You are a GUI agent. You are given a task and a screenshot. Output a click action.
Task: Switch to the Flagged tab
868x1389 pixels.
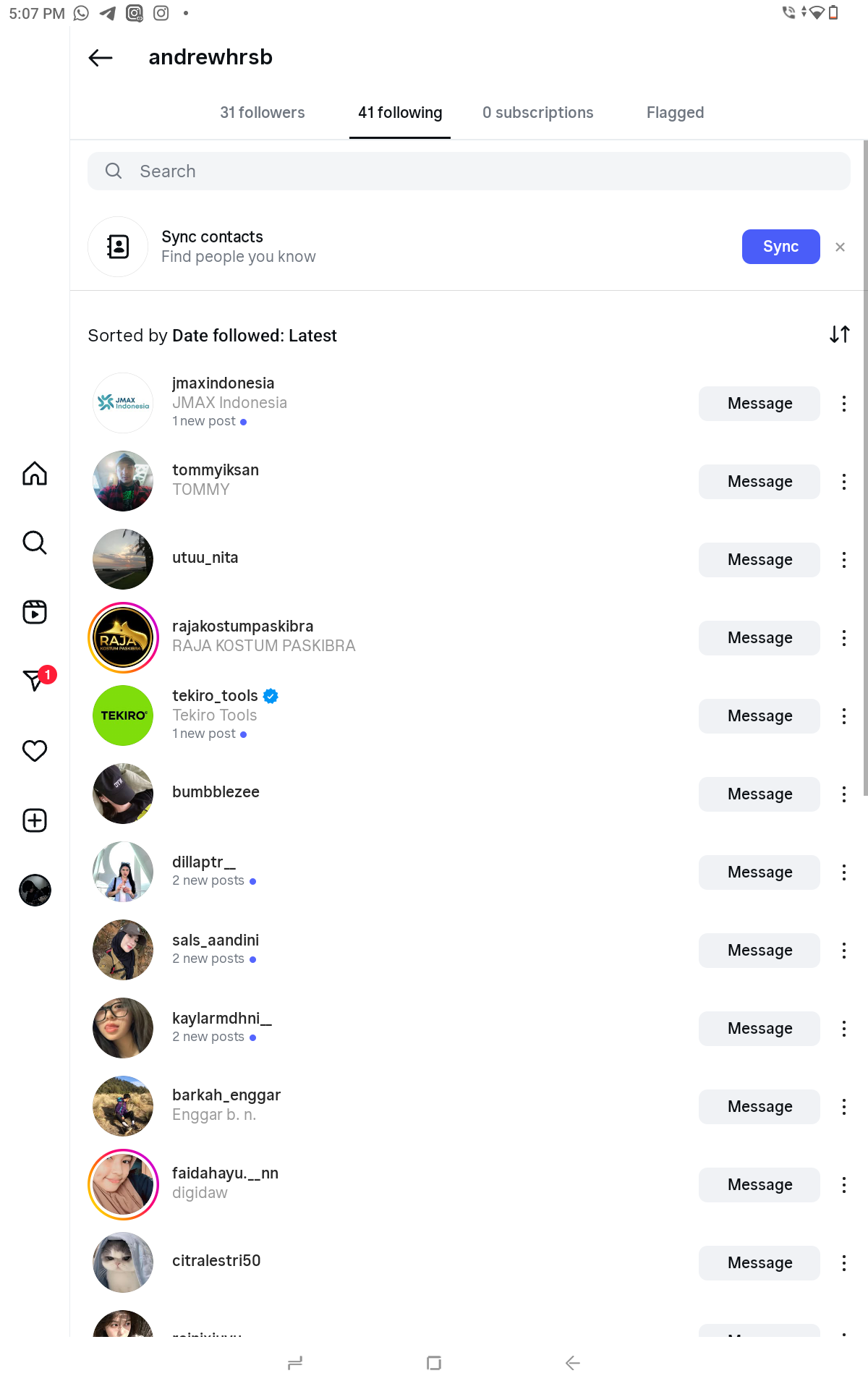tap(675, 113)
